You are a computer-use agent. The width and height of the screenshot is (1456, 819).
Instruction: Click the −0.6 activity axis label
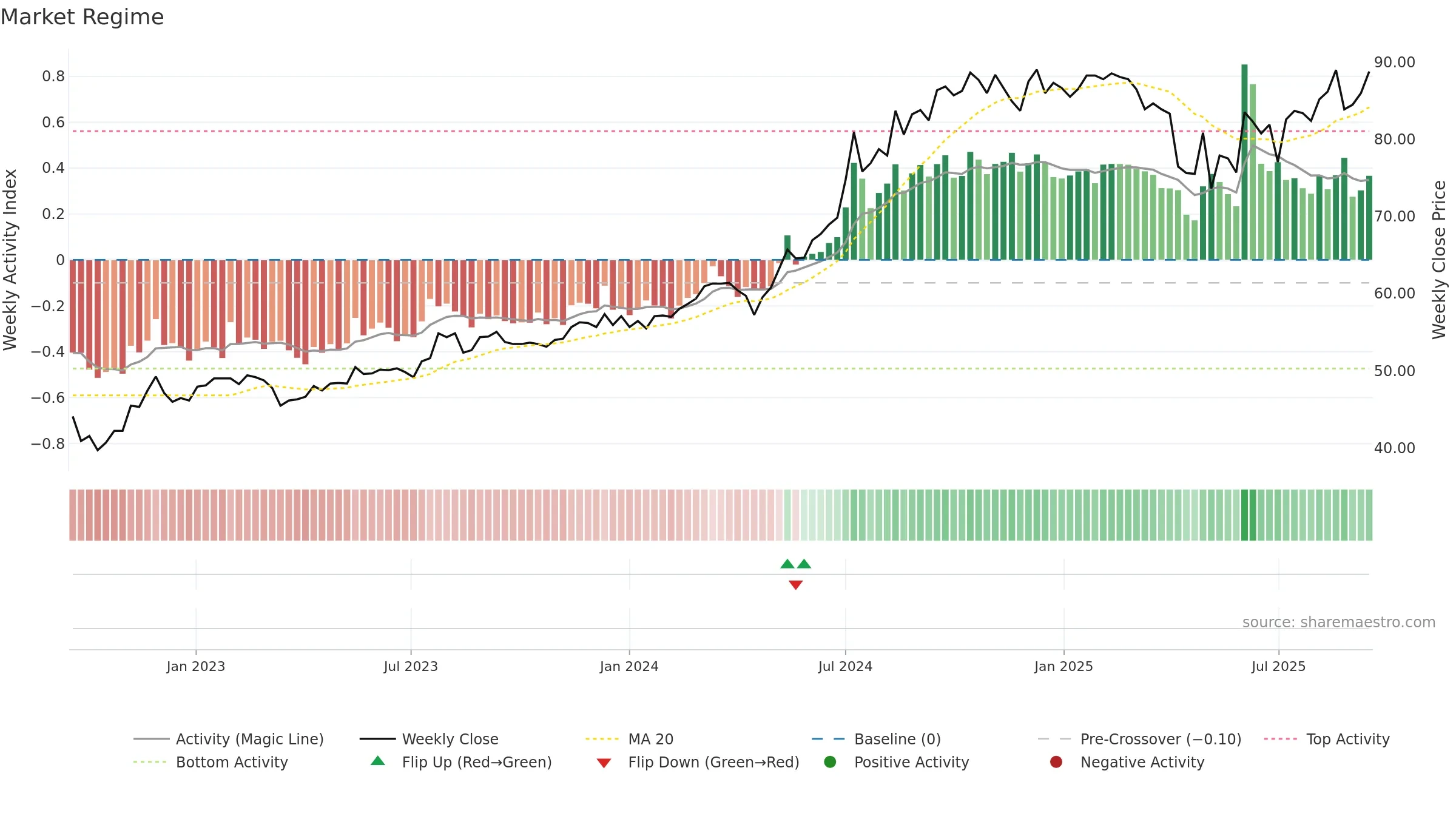click(47, 398)
